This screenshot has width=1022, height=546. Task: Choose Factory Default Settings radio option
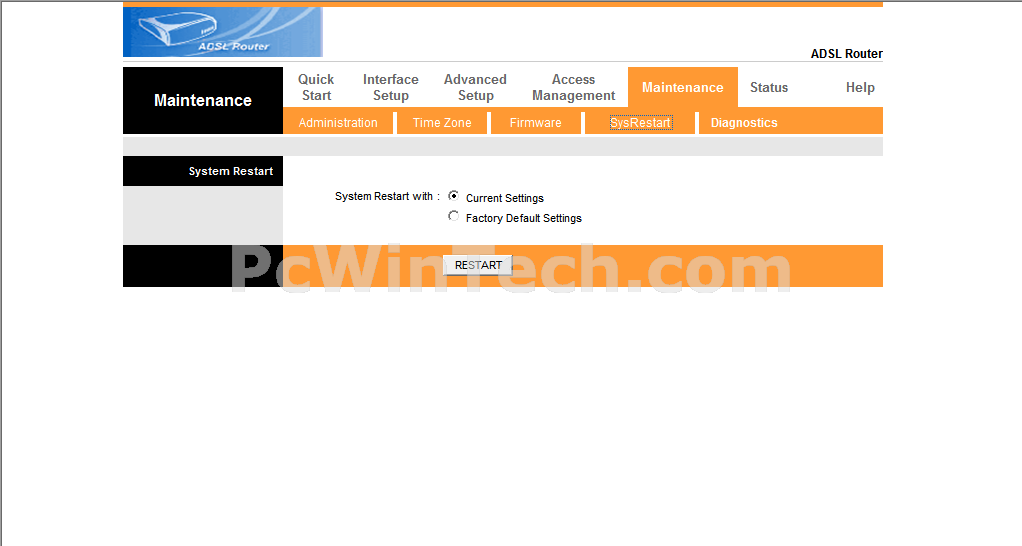(454, 216)
